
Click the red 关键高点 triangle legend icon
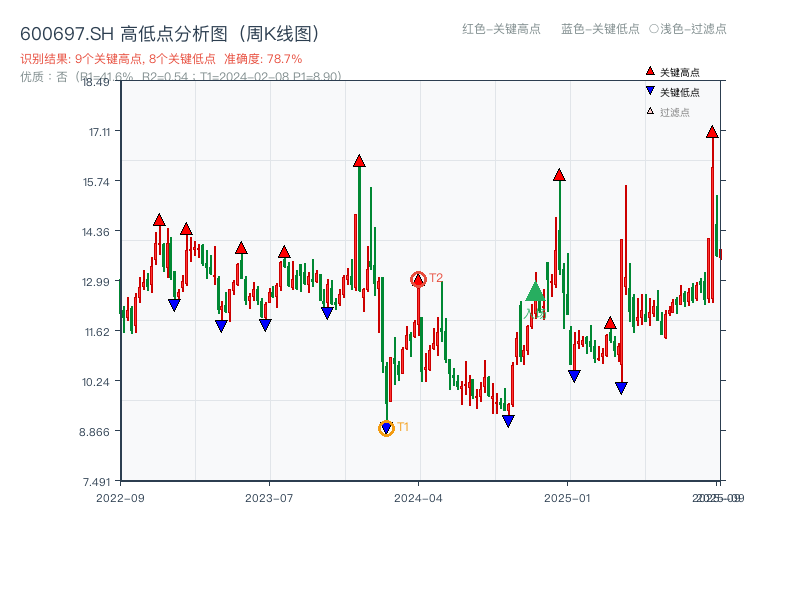tap(649, 71)
